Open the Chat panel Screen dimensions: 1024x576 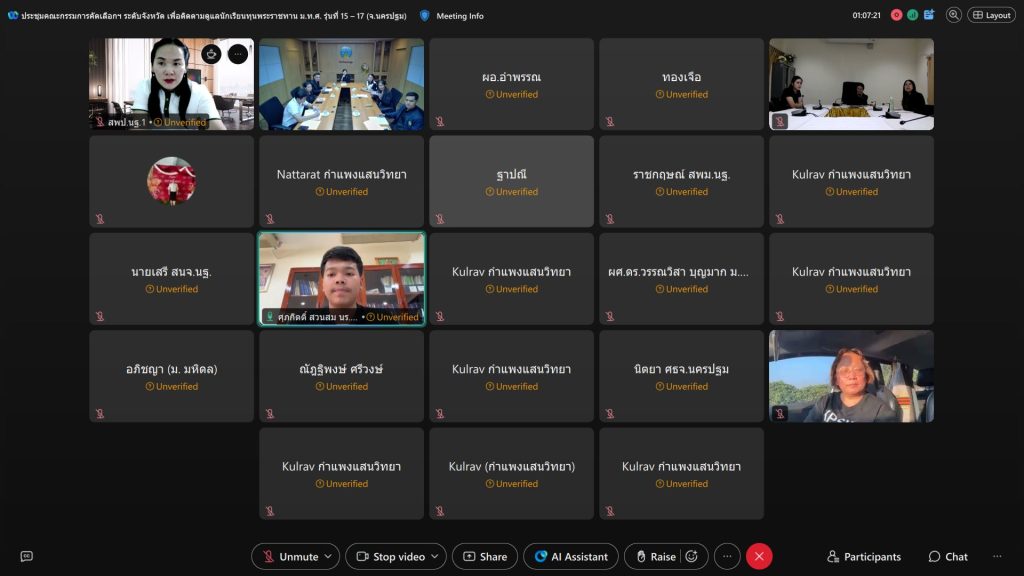(948, 557)
